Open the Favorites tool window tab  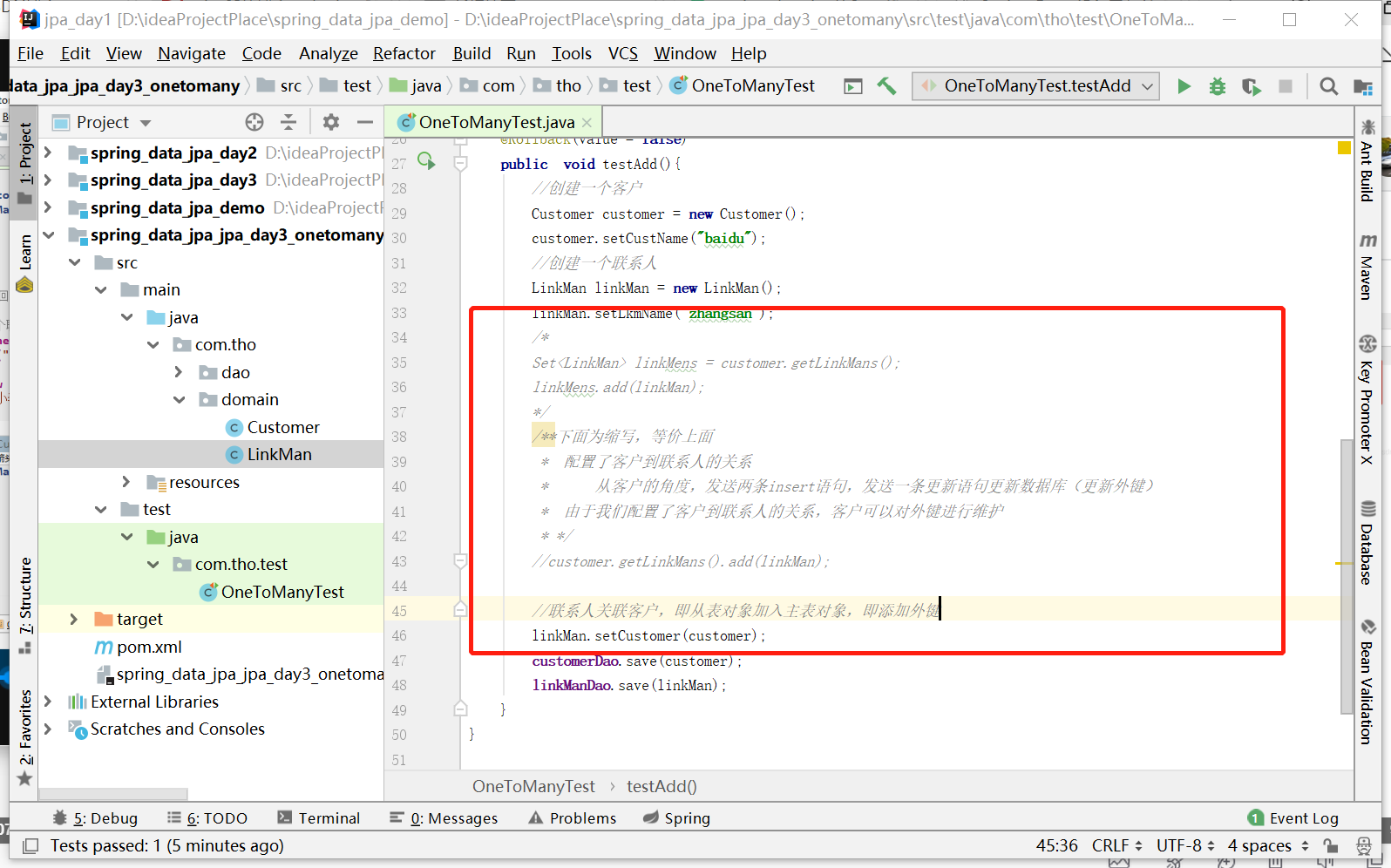click(x=25, y=737)
